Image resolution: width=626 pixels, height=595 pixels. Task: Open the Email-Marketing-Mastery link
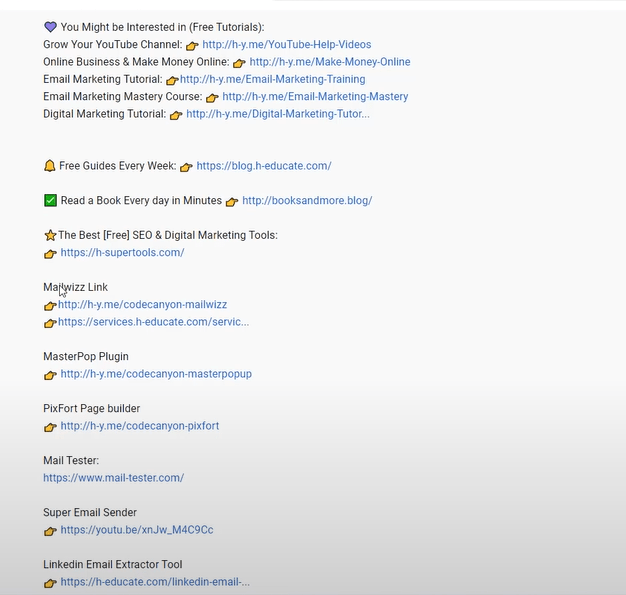click(x=315, y=97)
